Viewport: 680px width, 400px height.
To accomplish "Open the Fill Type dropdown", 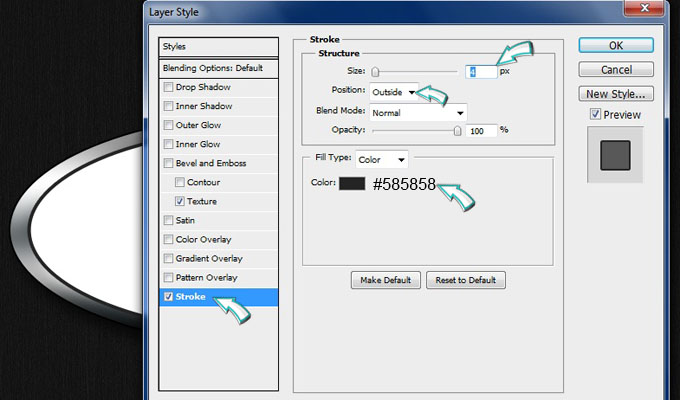I will click(x=382, y=160).
